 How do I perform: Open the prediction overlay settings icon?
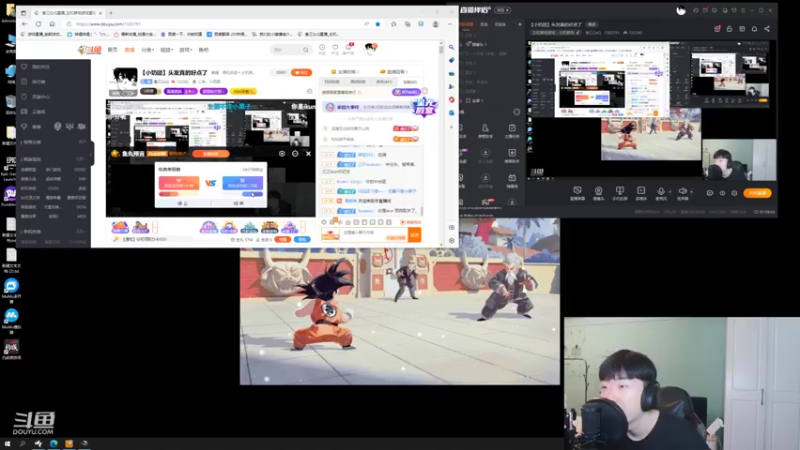[282, 154]
